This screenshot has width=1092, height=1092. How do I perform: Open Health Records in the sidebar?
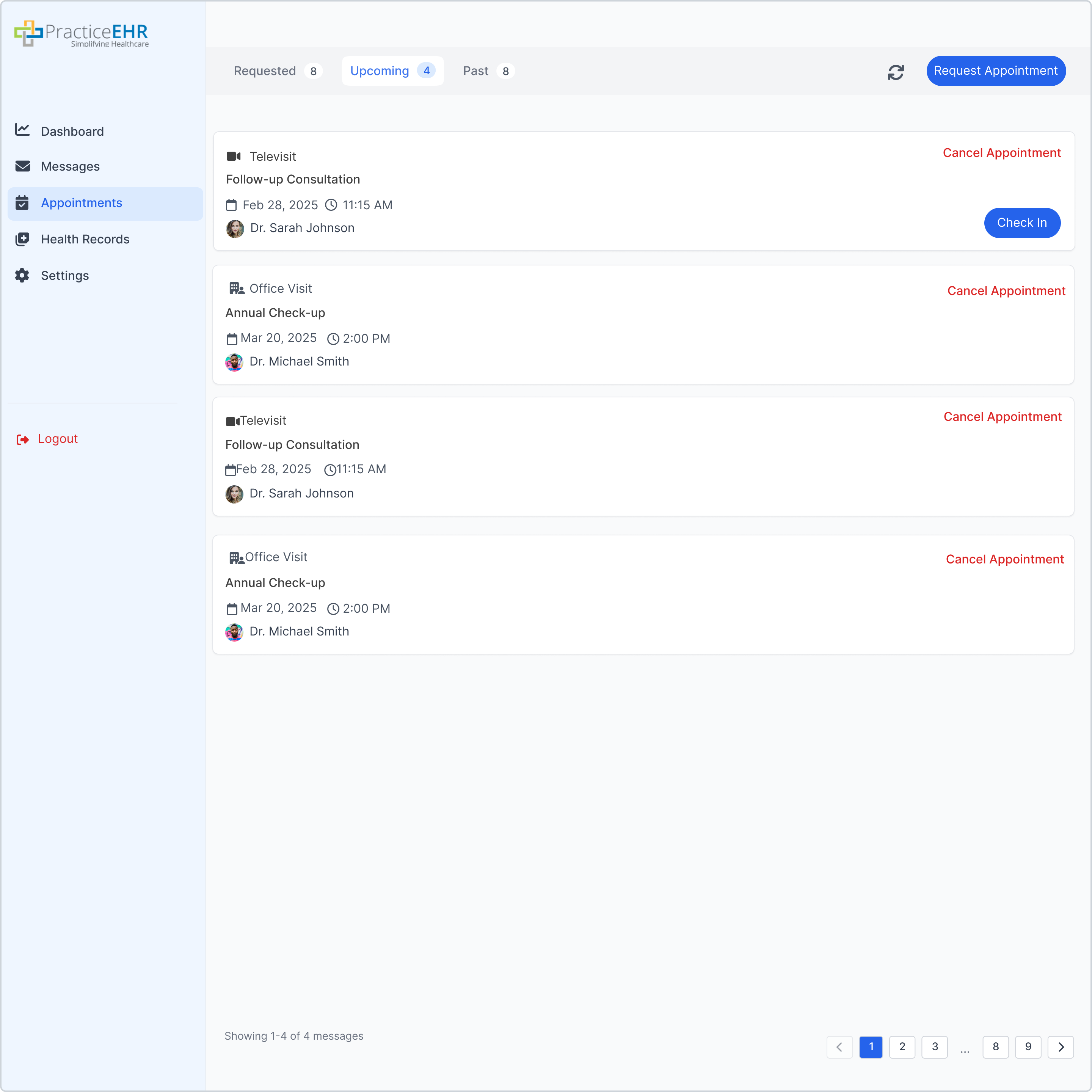[x=85, y=239]
